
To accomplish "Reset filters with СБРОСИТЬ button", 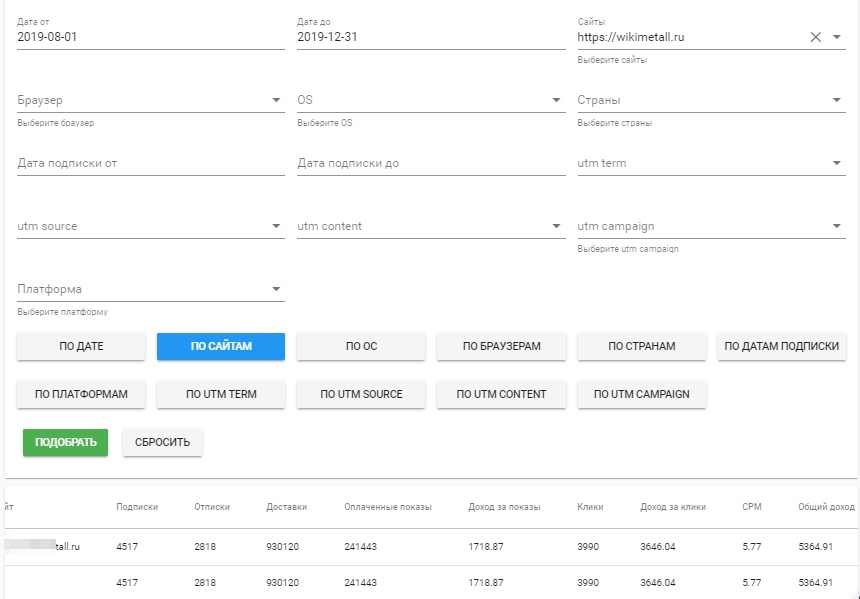I will click(x=162, y=442).
